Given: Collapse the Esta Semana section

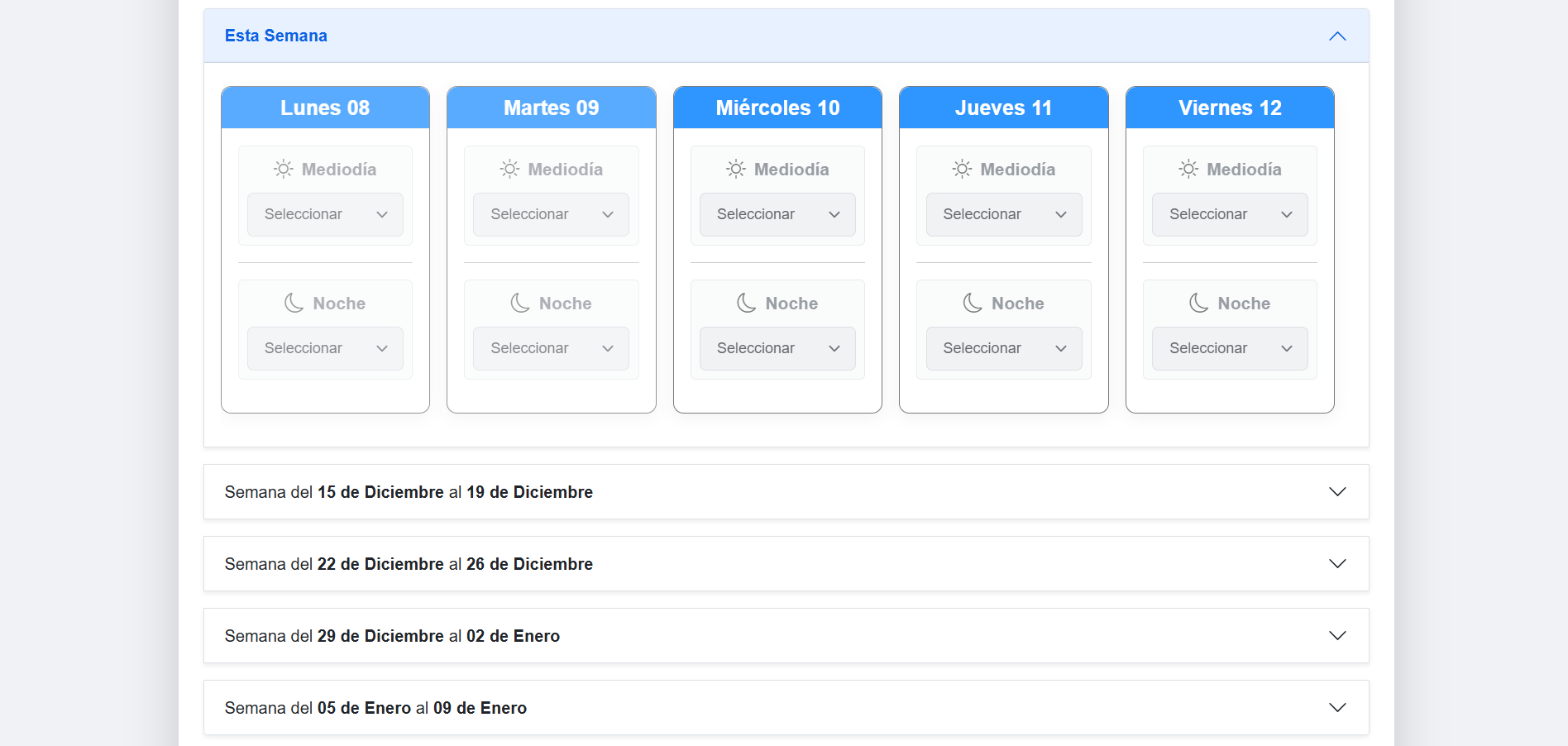Looking at the screenshot, I should (1336, 36).
